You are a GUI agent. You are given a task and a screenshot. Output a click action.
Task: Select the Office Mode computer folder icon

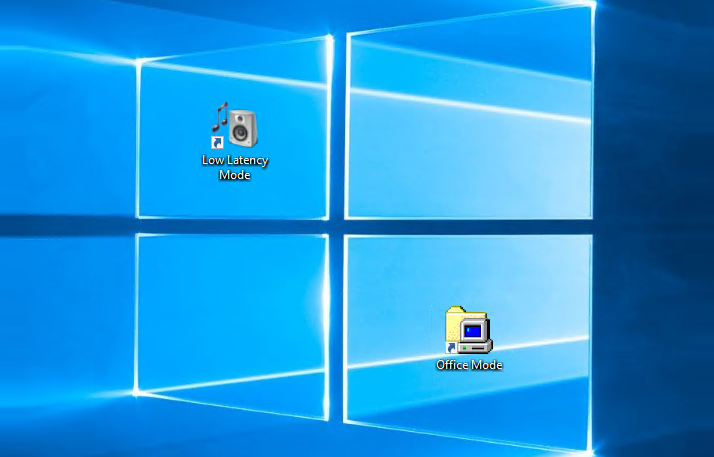pos(469,330)
